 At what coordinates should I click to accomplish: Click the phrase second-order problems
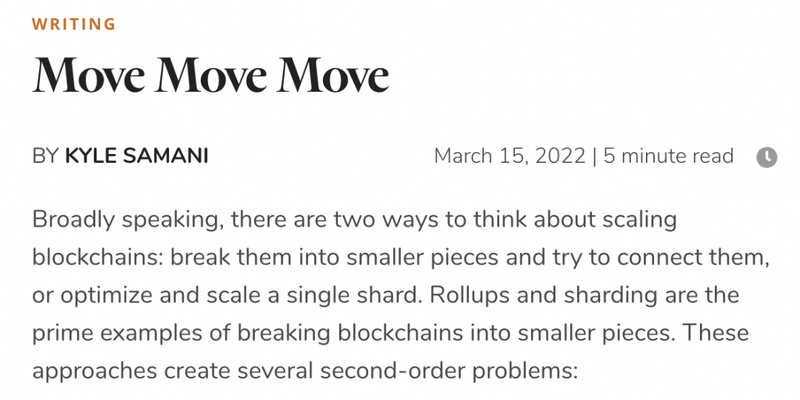[x=450, y=370]
